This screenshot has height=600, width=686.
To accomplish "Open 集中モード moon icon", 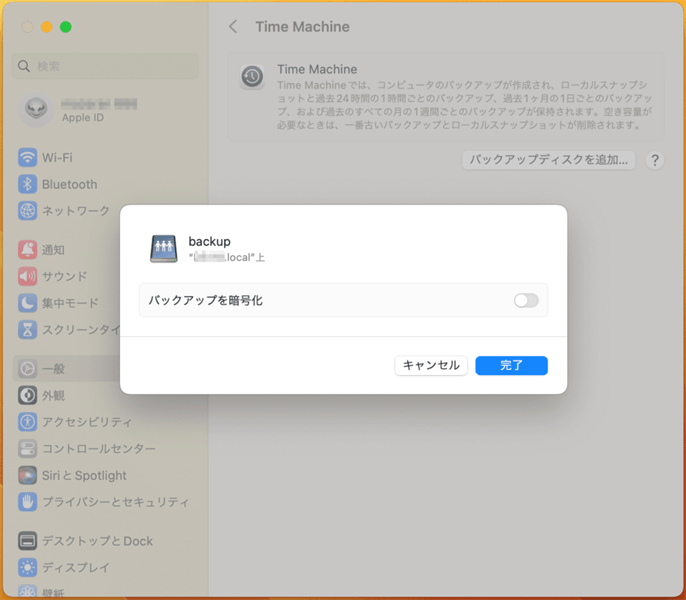I will point(27,303).
